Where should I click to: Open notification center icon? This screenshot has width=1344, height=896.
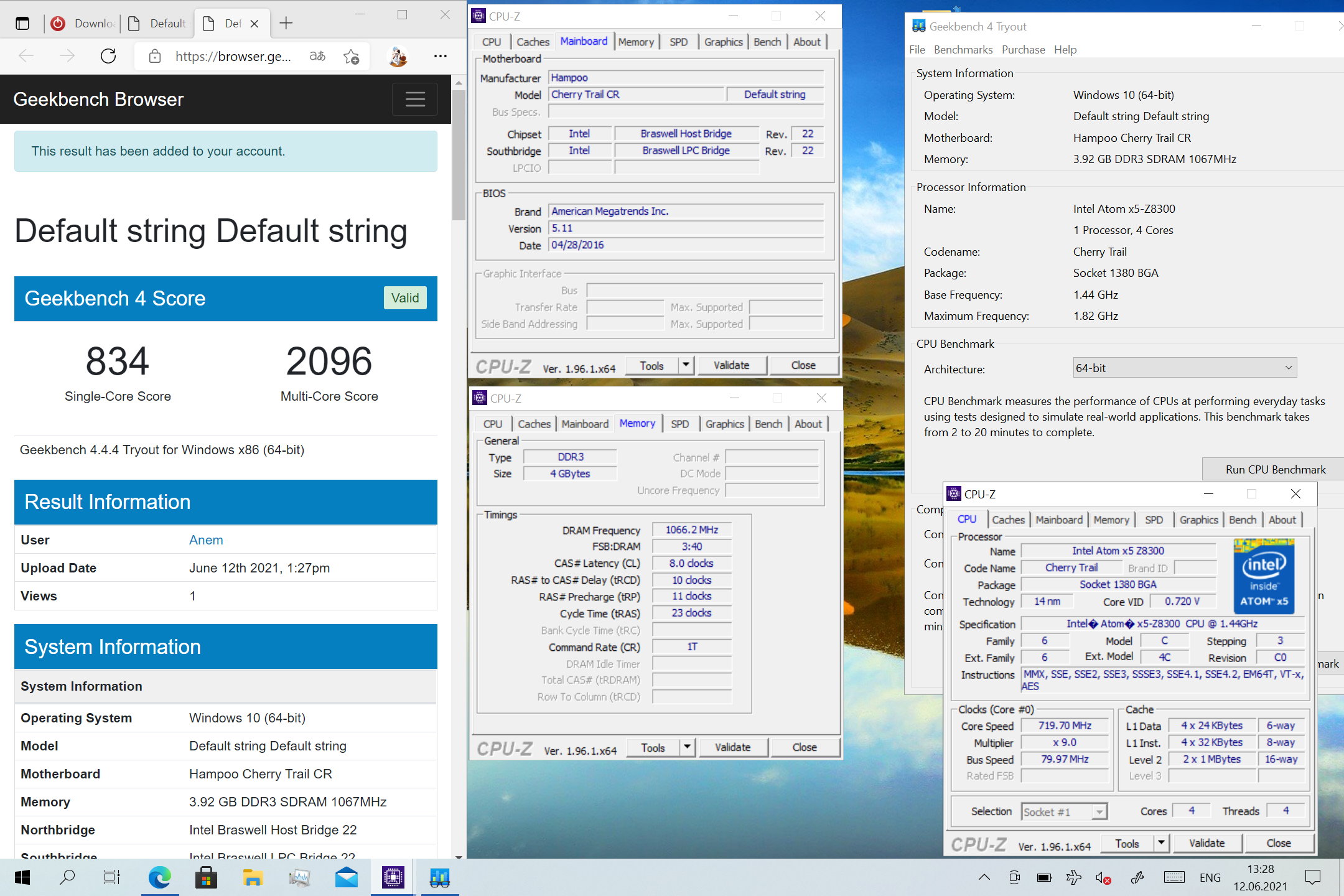click(x=1313, y=877)
